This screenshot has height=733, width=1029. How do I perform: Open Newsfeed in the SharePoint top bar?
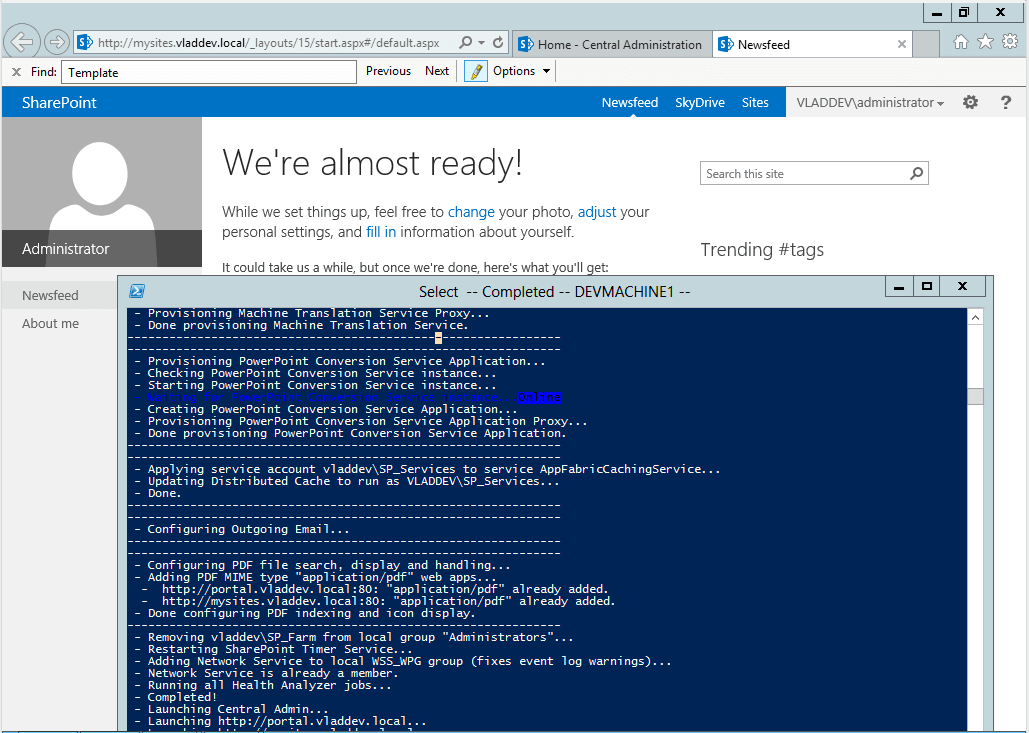630,102
